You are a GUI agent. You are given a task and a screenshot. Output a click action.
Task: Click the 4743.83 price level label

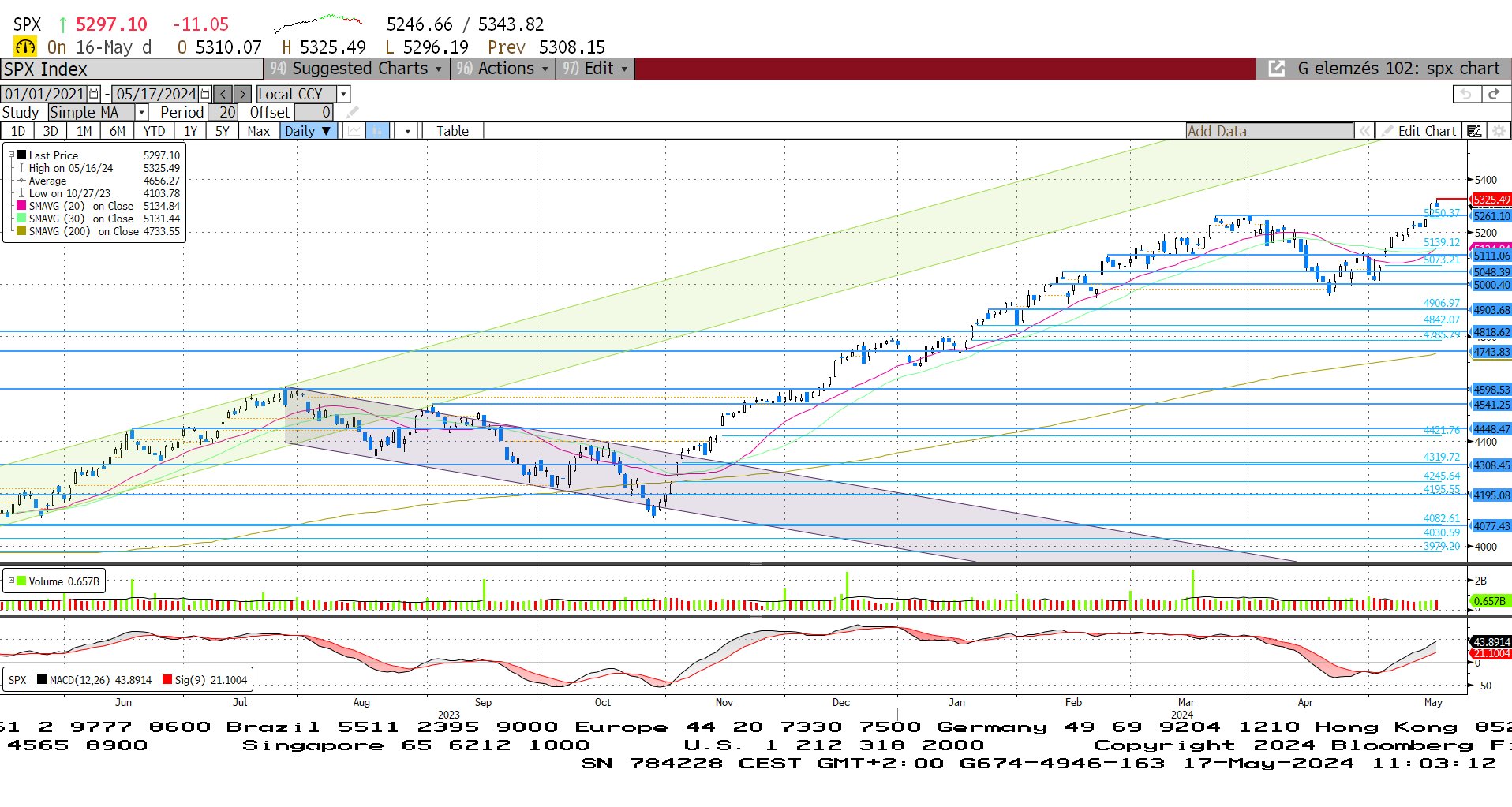click(1491, 352)
